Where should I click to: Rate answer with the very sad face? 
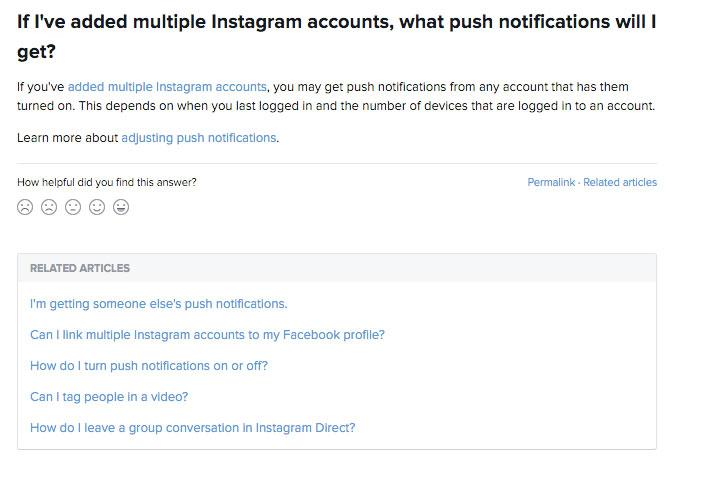click(25, 207)
